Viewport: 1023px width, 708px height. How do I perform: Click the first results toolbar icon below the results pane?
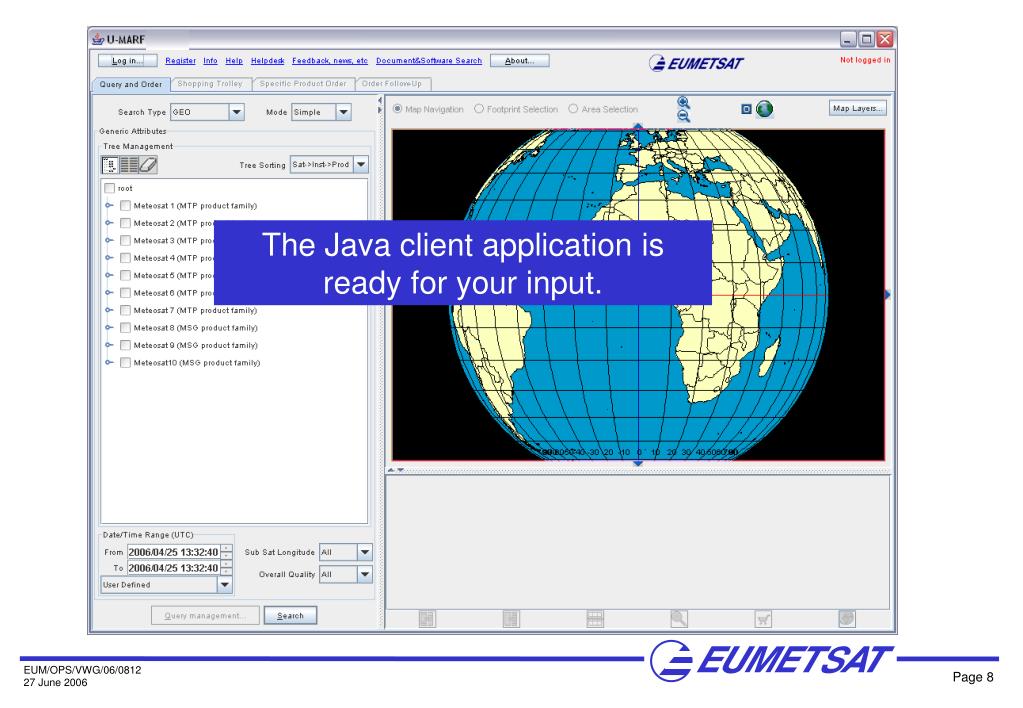(427, 618)
